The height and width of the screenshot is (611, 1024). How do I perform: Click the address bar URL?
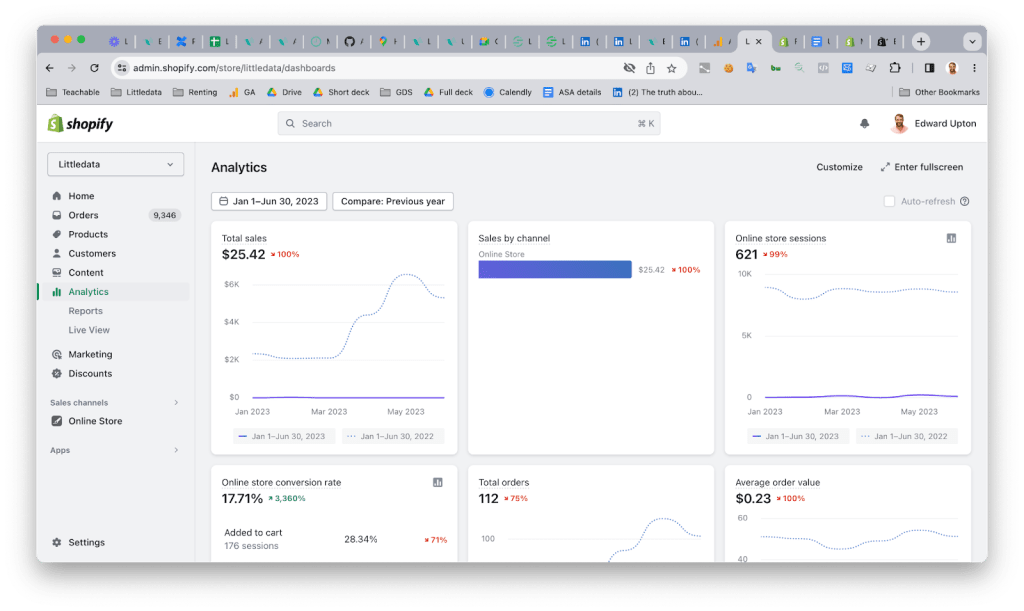(x=234, y=68)
